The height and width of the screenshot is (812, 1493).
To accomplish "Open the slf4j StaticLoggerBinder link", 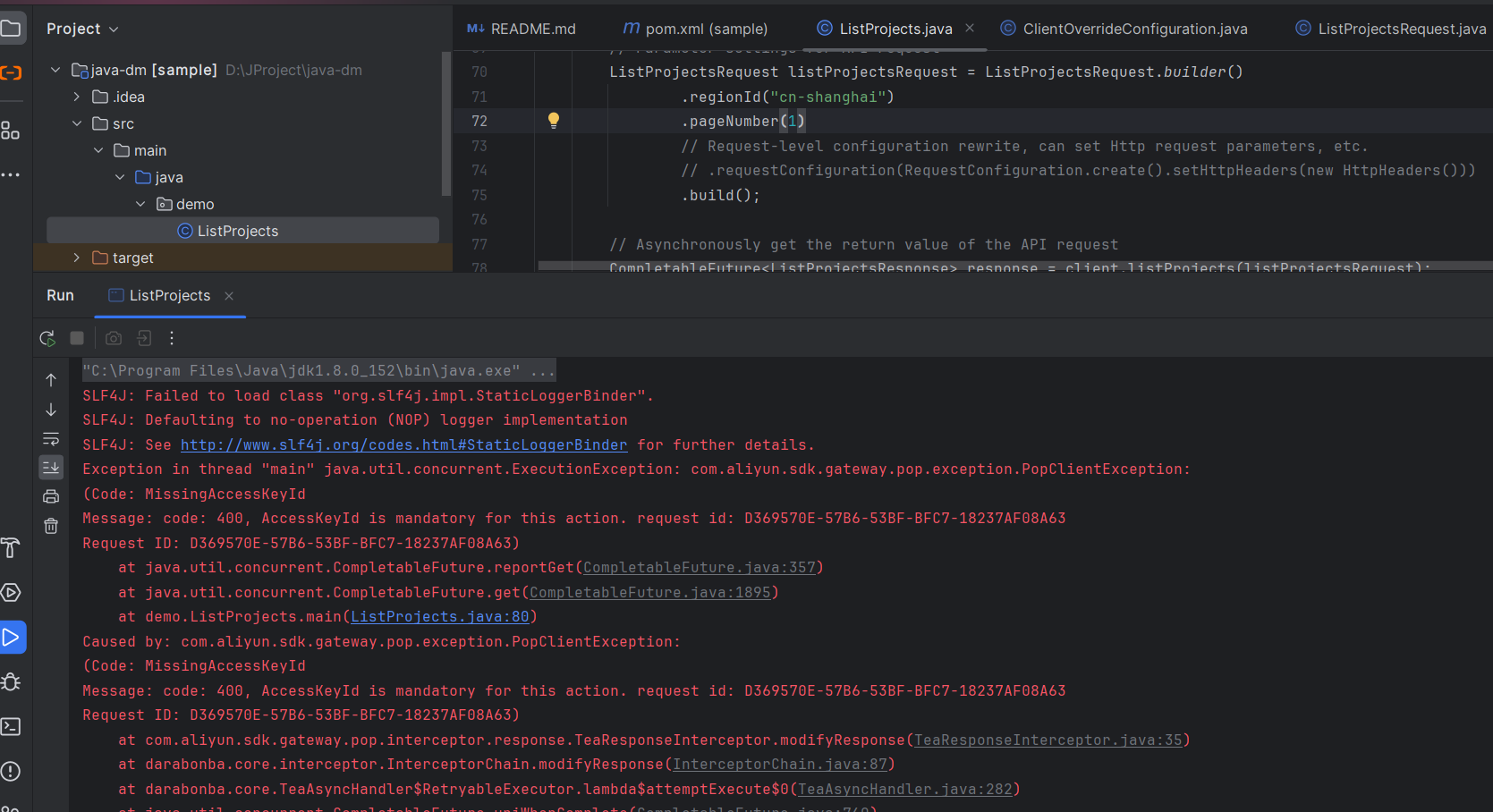I will pyautogui.click(x=403, y=444).
